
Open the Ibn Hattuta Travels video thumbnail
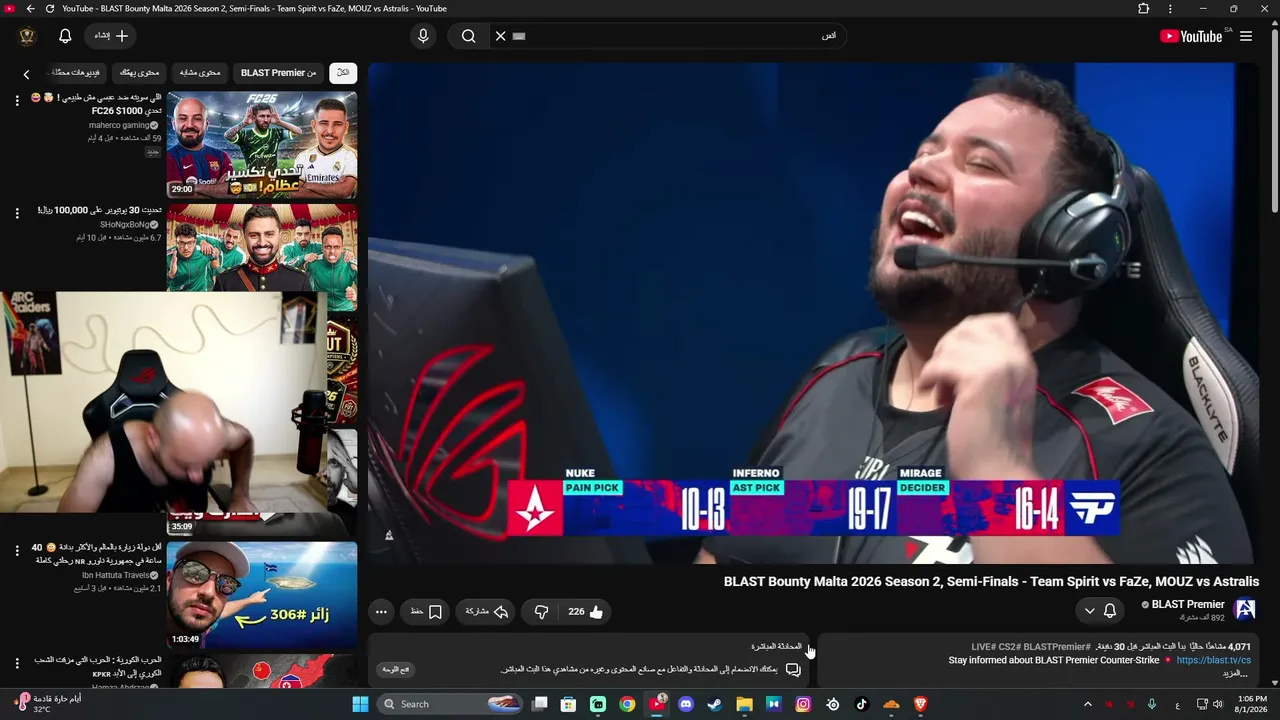point(262,595)
